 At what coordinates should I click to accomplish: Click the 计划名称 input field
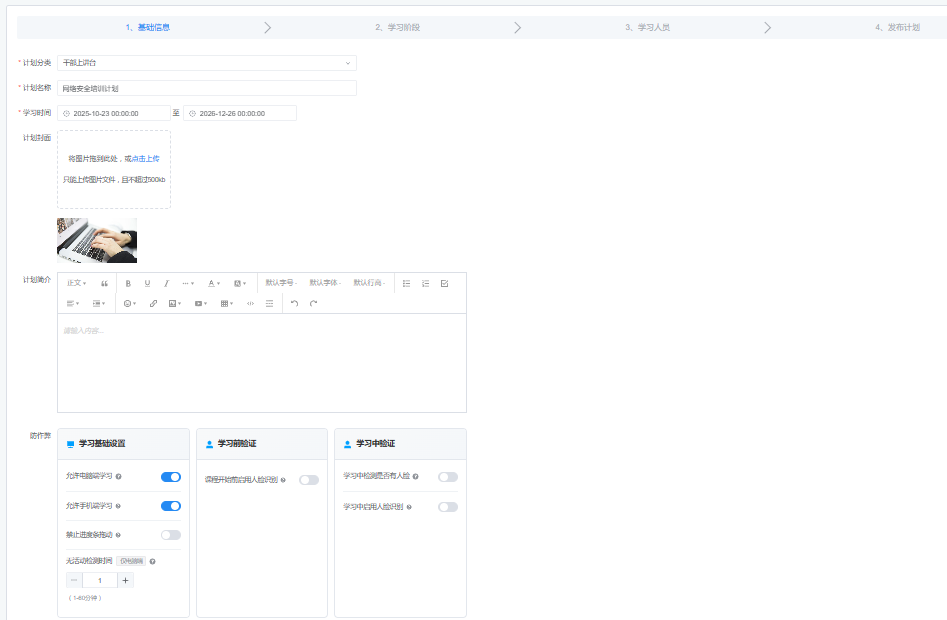pyautogui.click(x=206, y=88)
